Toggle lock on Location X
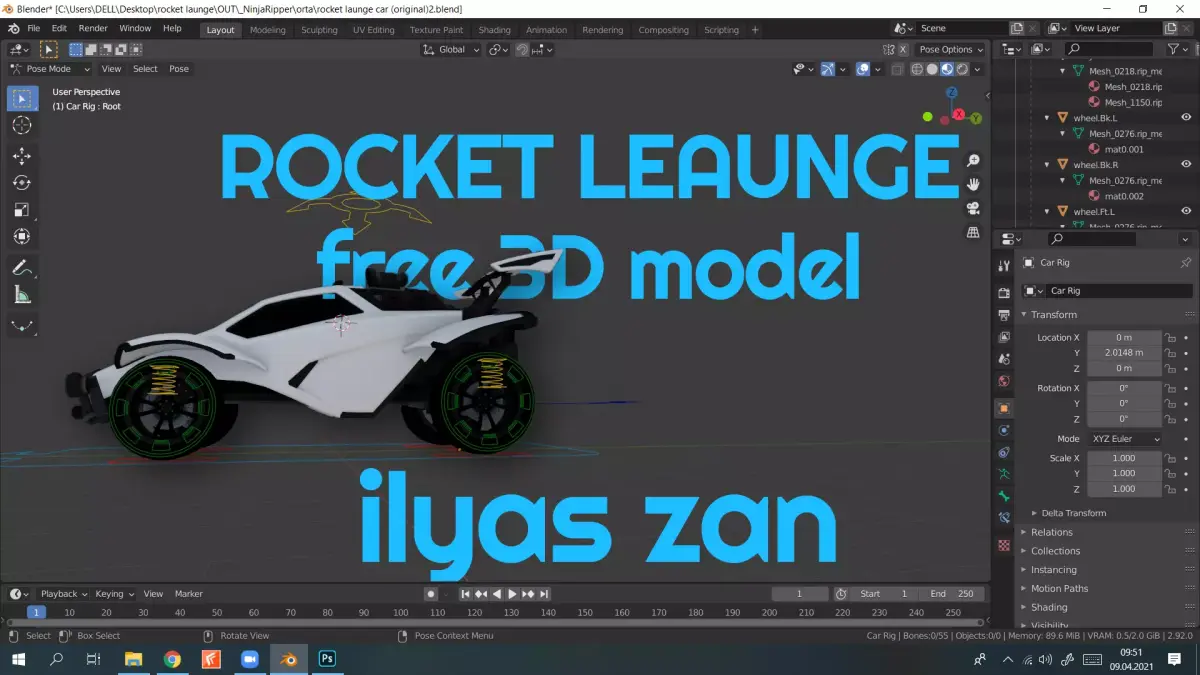 pyautogui.click(x=1169, y=338)
